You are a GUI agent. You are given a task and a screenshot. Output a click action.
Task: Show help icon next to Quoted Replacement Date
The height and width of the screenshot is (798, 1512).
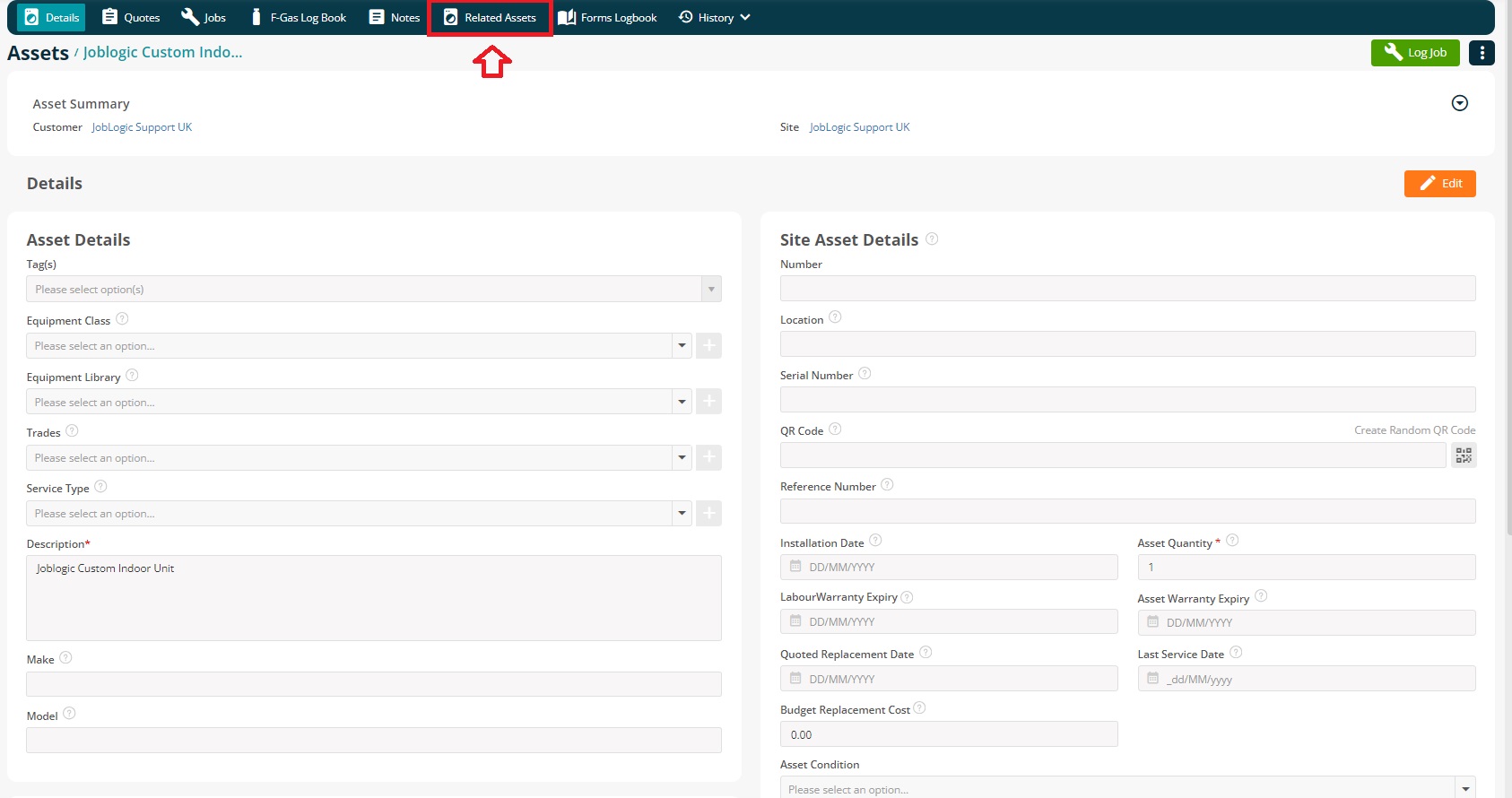[925, 652]
